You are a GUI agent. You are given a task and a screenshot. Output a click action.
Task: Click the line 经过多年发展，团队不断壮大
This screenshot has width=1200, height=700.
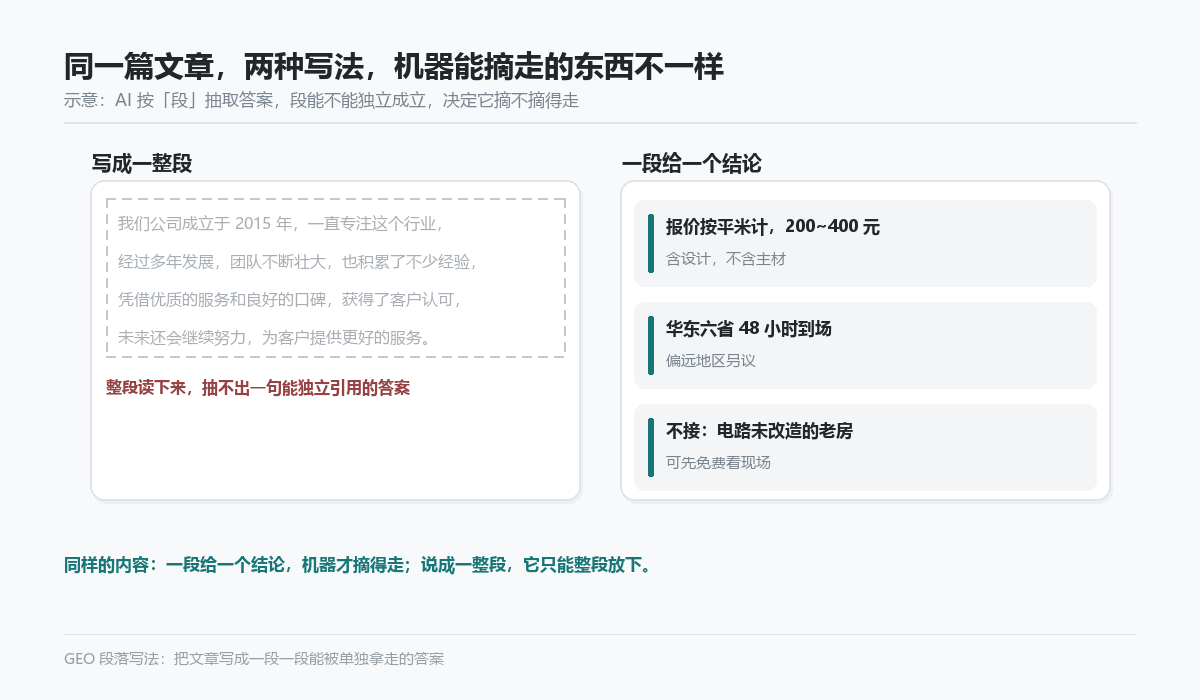pyautogui.click(x=298, y=262)
